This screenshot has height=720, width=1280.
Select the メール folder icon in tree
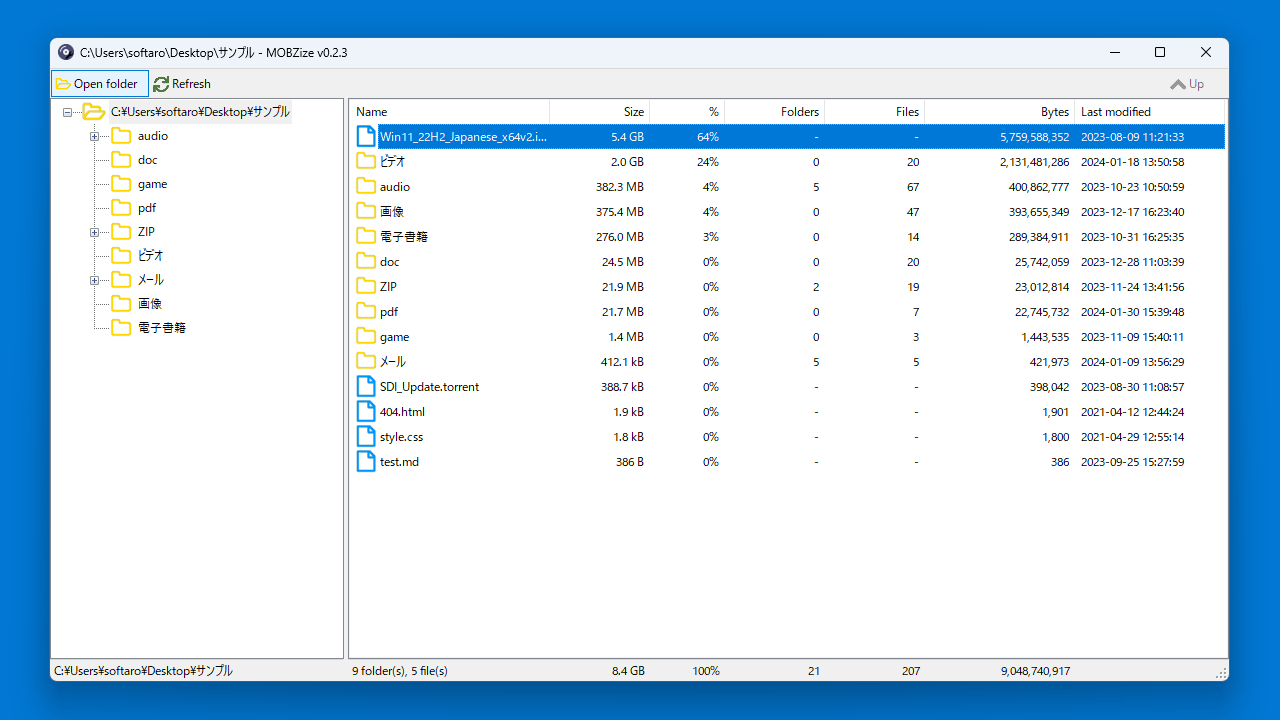click(x=121, y=280)
